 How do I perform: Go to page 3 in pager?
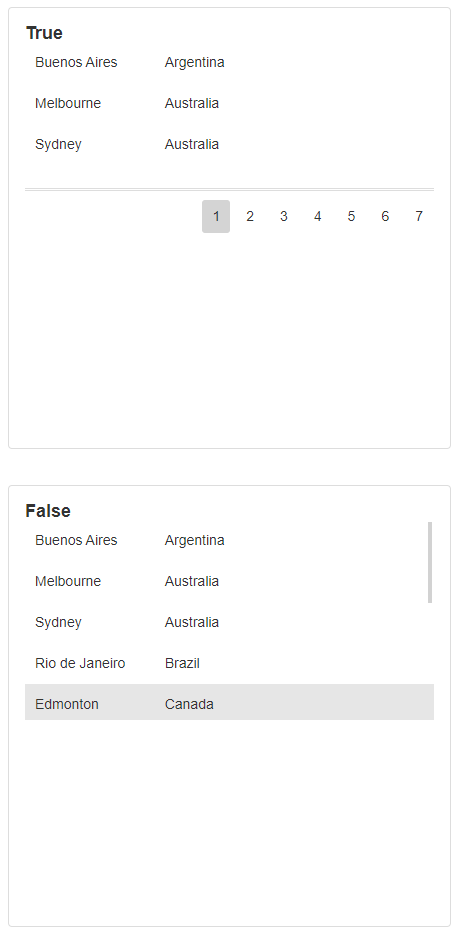tap(283, 216)
